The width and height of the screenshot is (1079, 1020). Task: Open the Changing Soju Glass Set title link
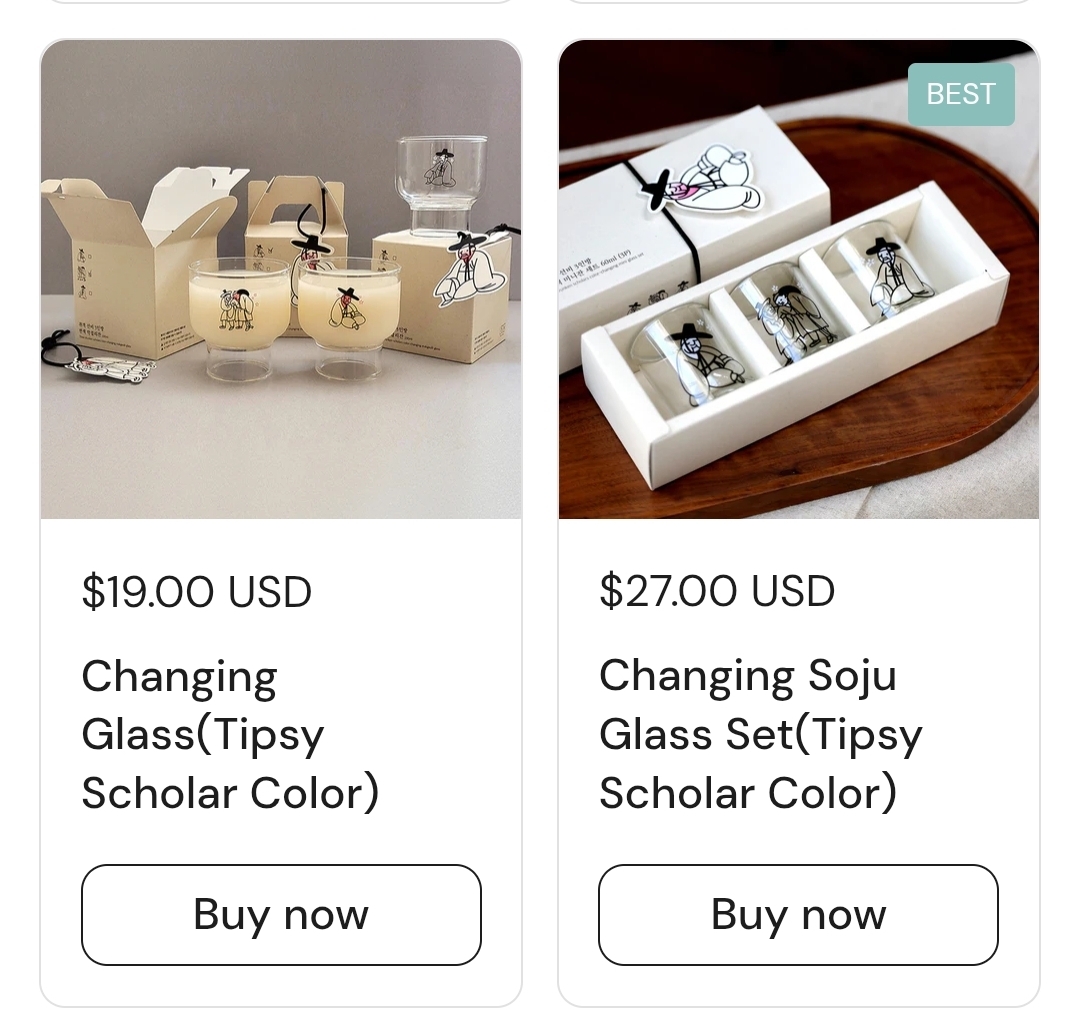[760, 735]
